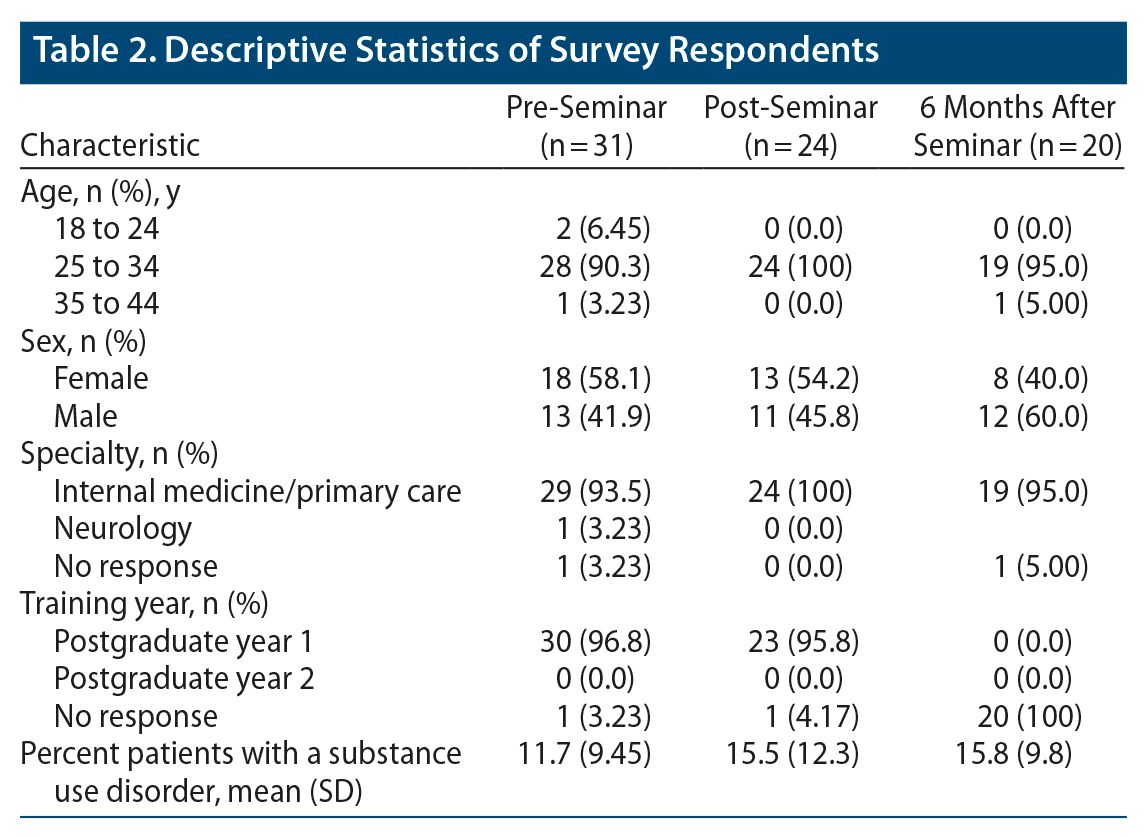Click the "Specialty, n (%)" section label
The height and width of the screenshot is (836, 1143).
[x=119, y=454]
